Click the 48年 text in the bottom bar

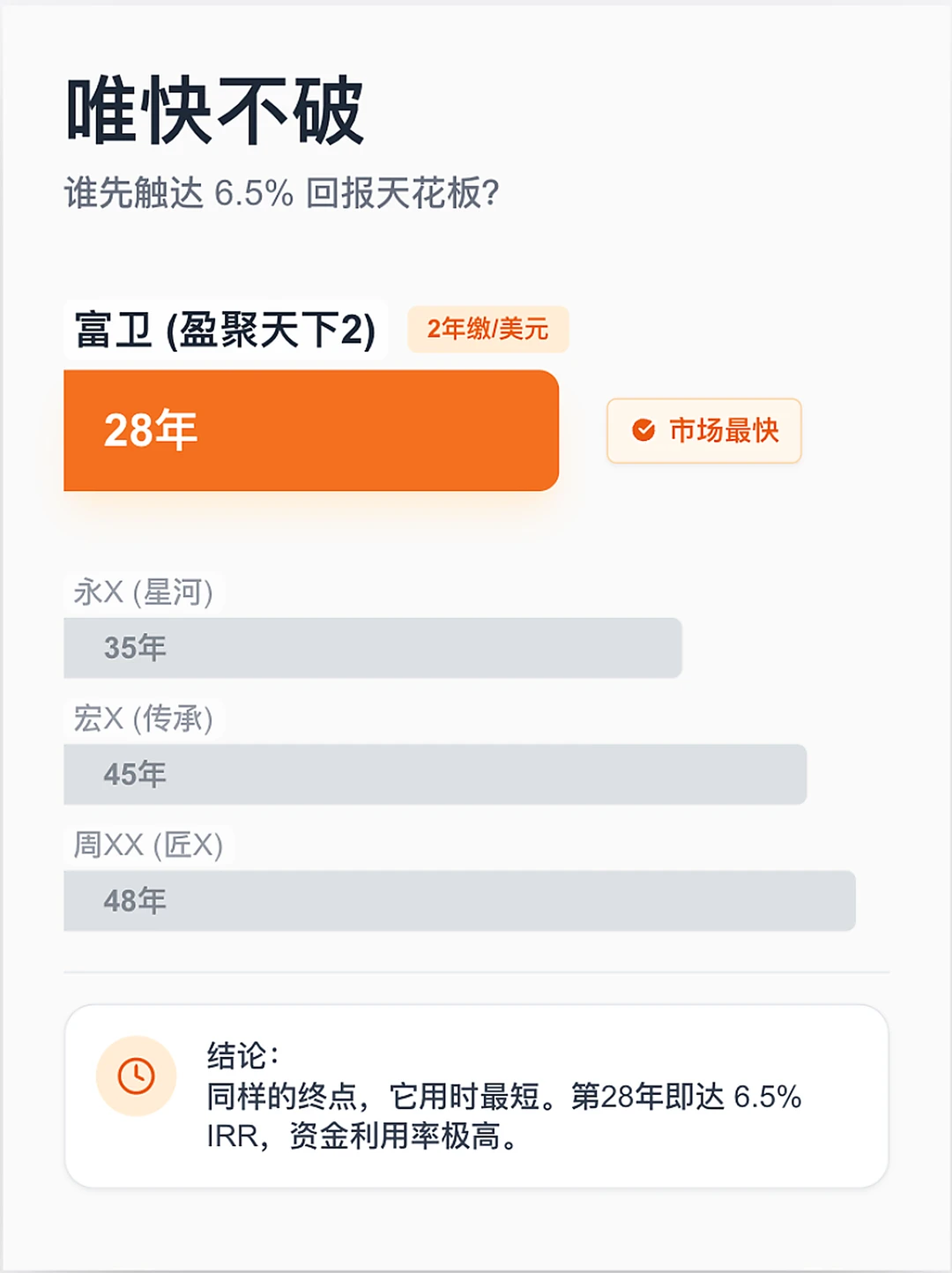tap(135, 901)
